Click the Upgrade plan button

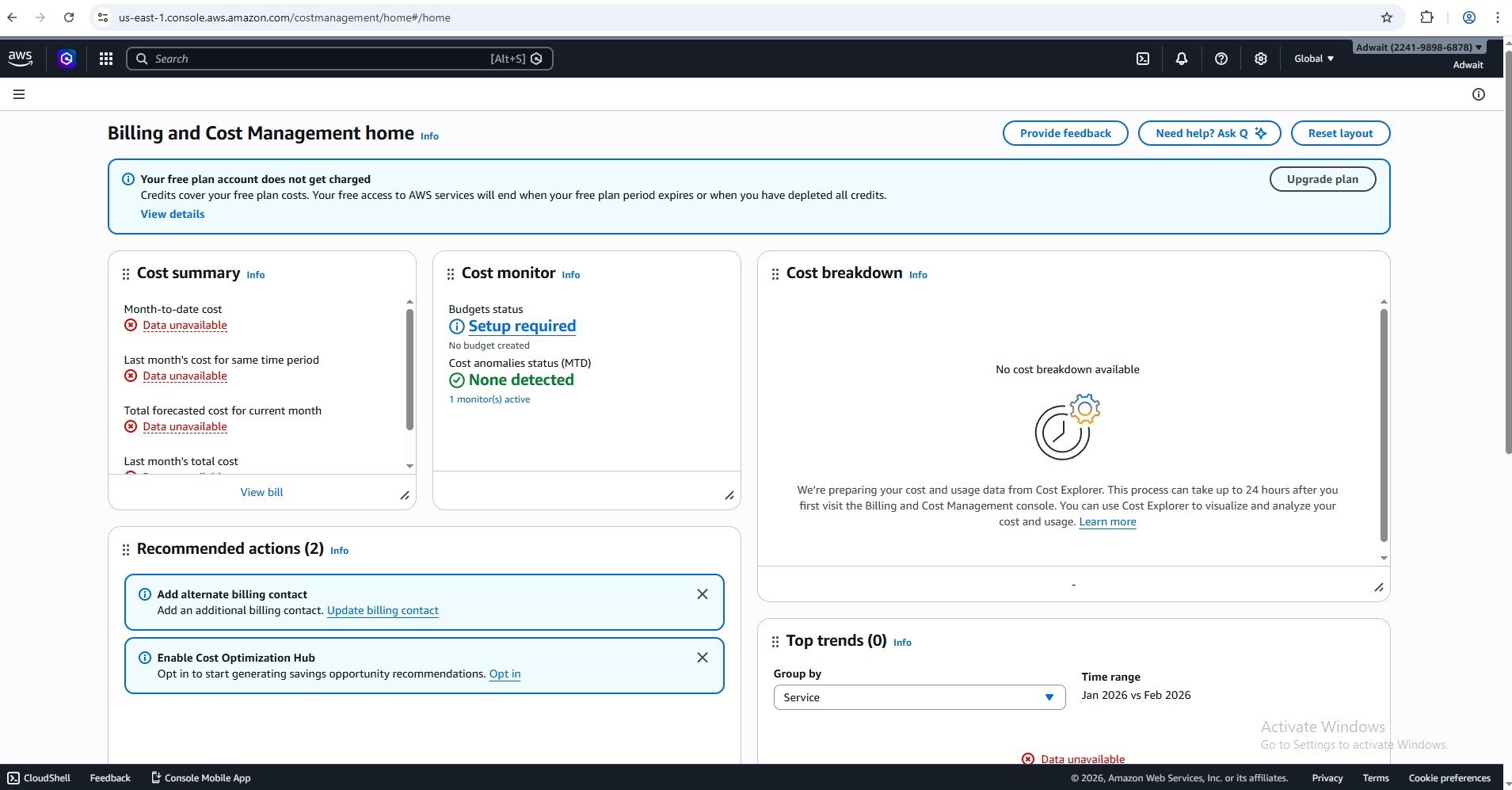[x=1322, y=179]
